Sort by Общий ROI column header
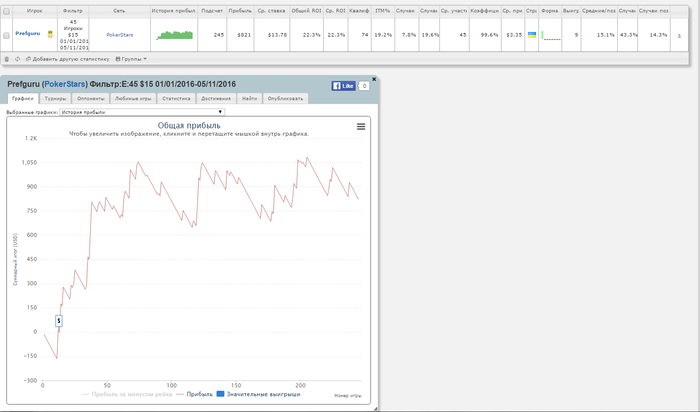700x412 pixels. pyautogui.click(x=306, y=11)
